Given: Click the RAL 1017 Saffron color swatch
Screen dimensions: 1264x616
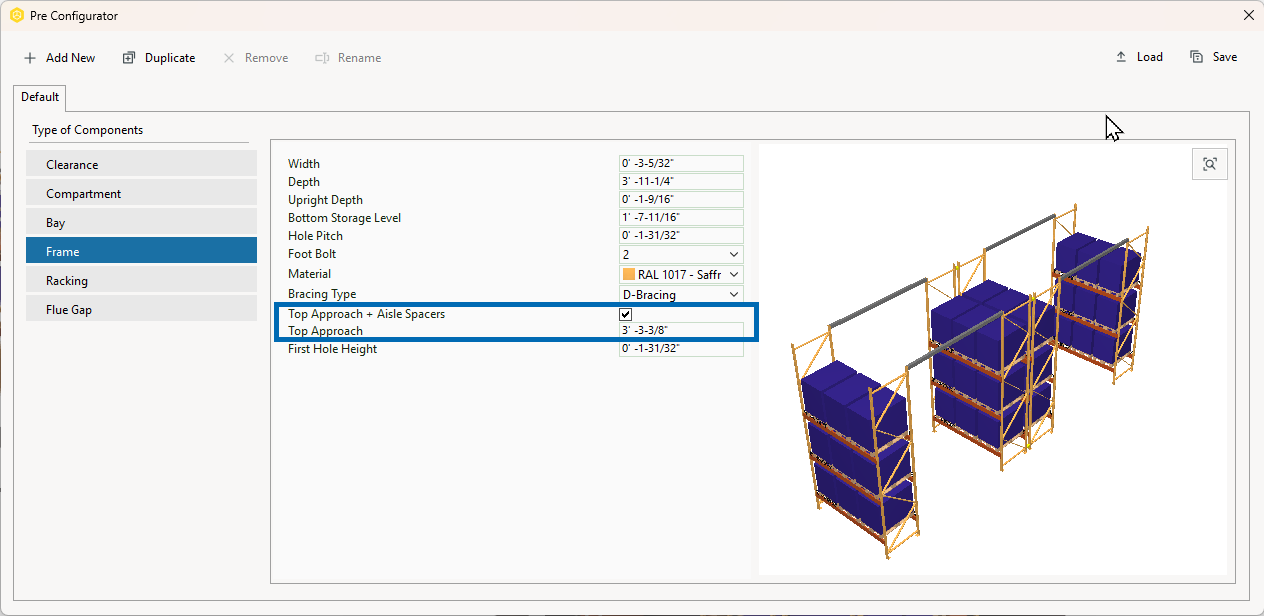Looking at the screenshot, I should pos(630,274).
